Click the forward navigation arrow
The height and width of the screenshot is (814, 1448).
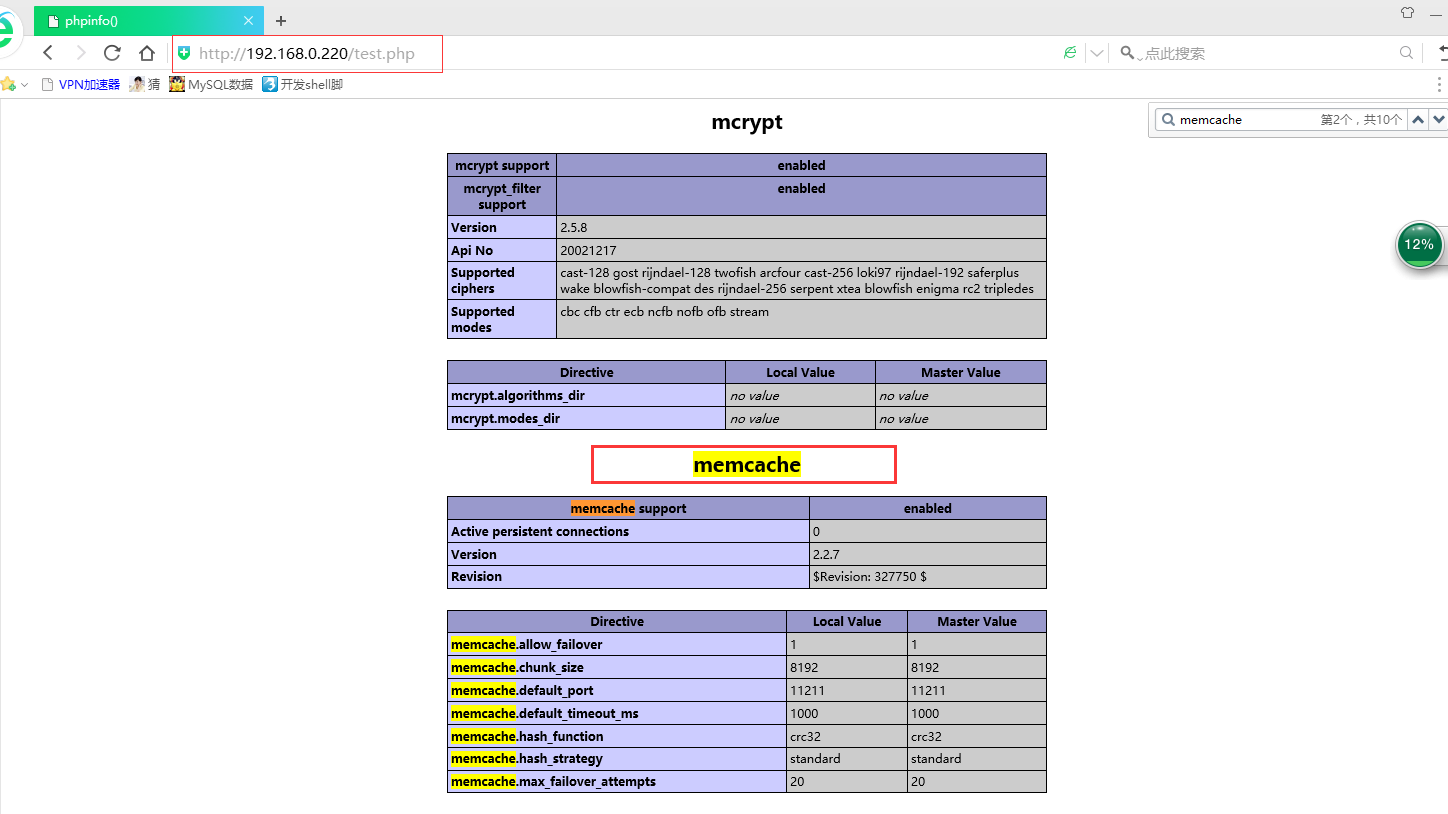(81, 53)
